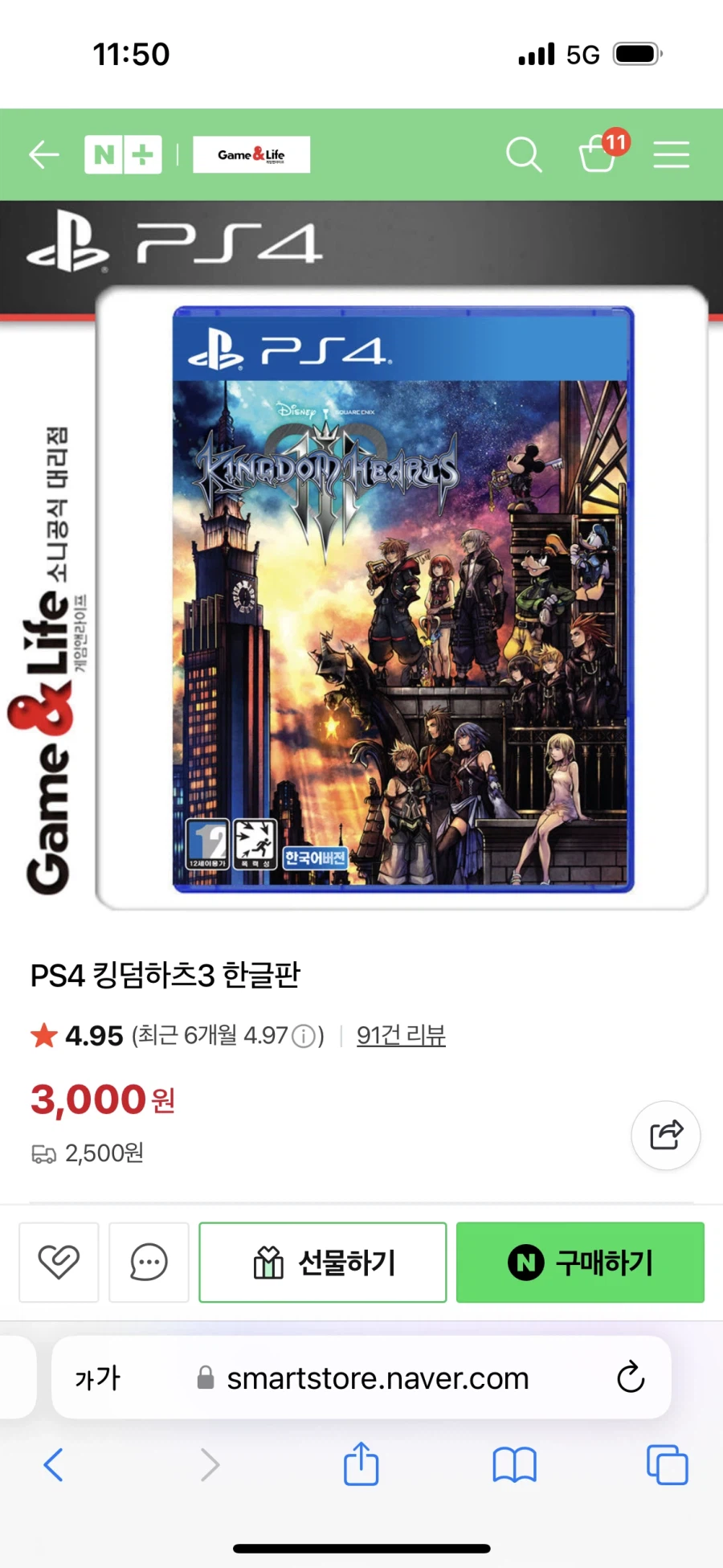Toggle the heart wishlist button
This screenshot has width=723, height=1568.
(59, 1262)
